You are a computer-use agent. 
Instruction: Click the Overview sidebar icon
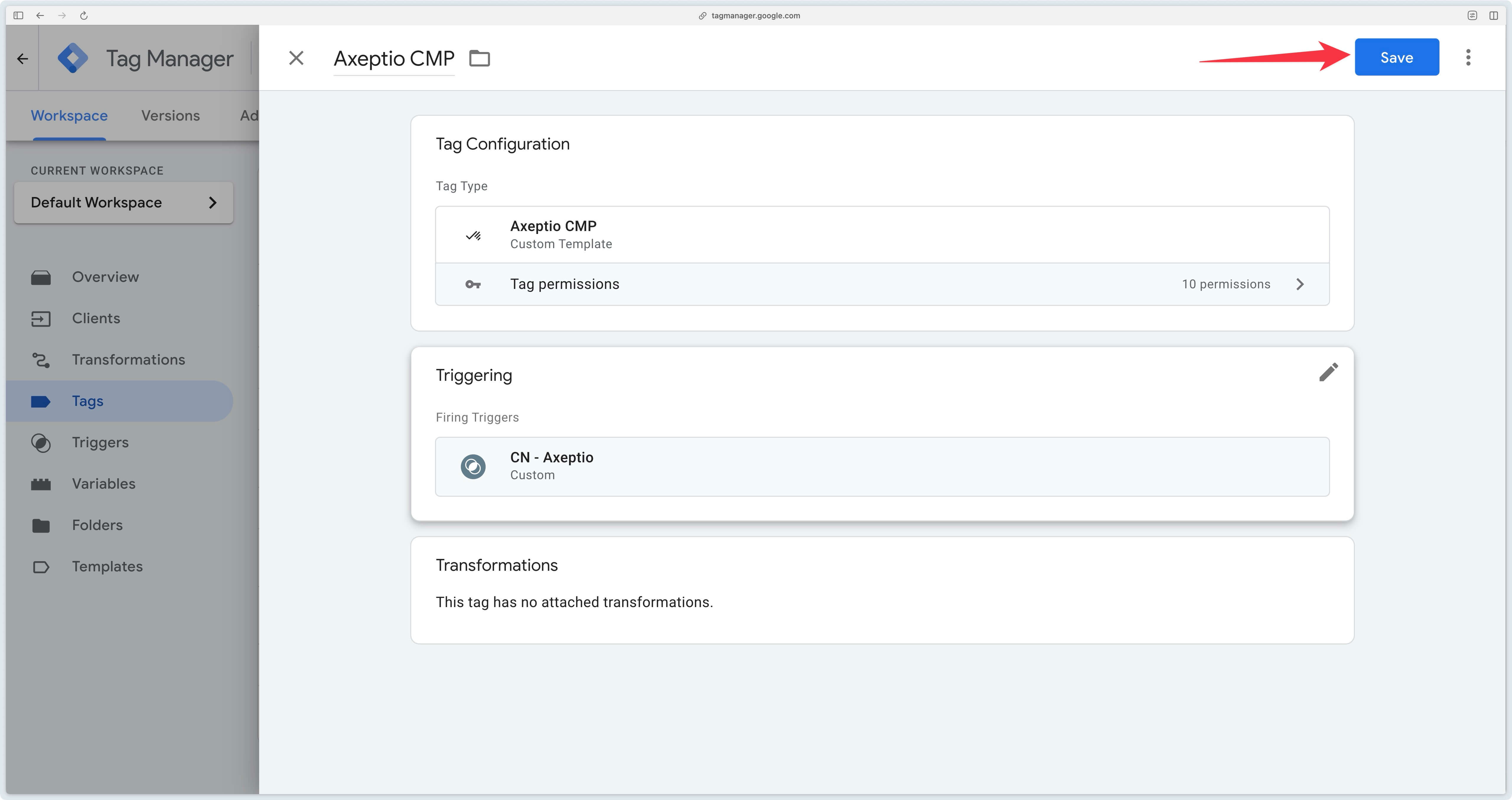coord(40,277)
